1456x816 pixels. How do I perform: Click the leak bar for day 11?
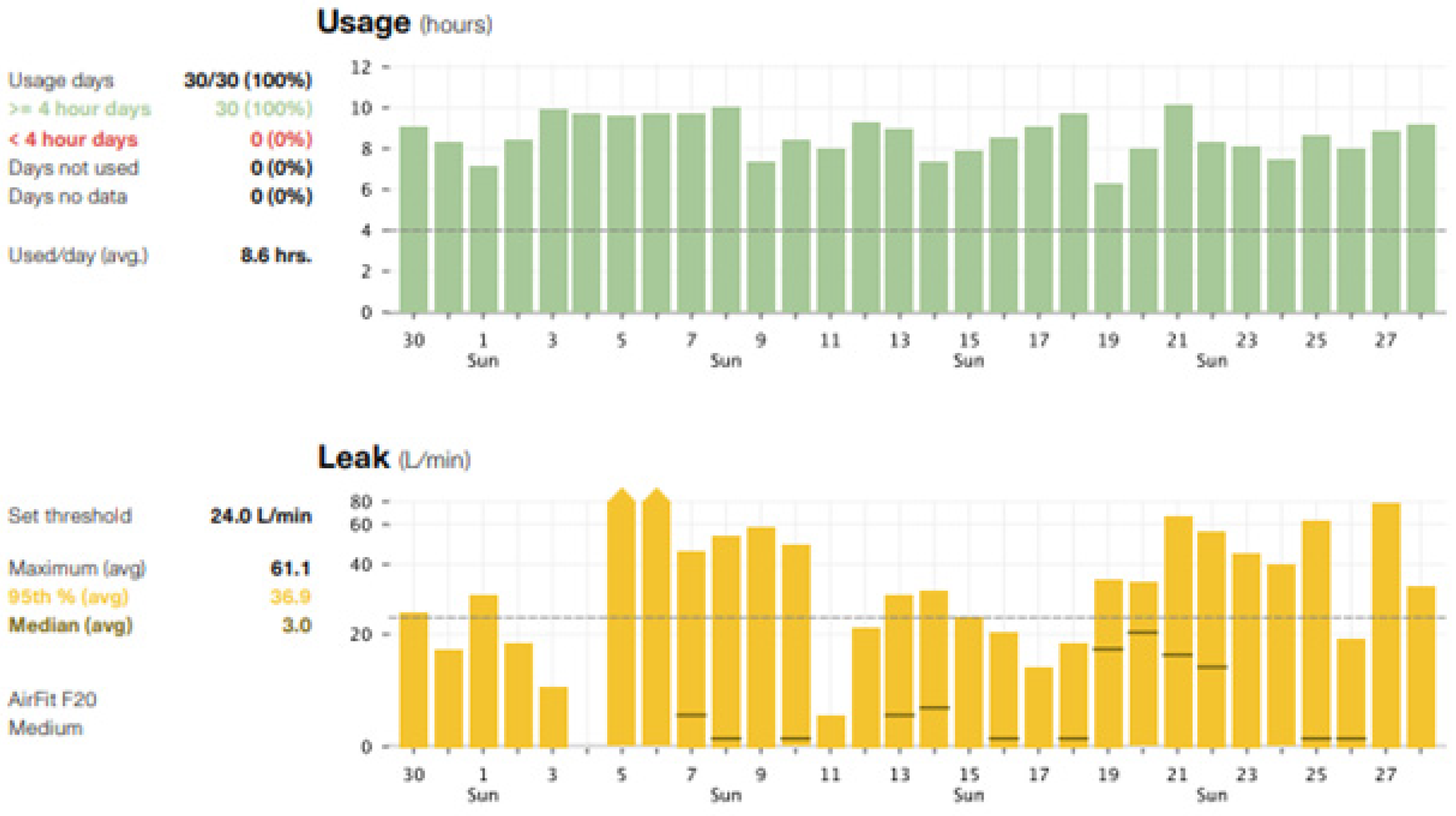[830, 731]
